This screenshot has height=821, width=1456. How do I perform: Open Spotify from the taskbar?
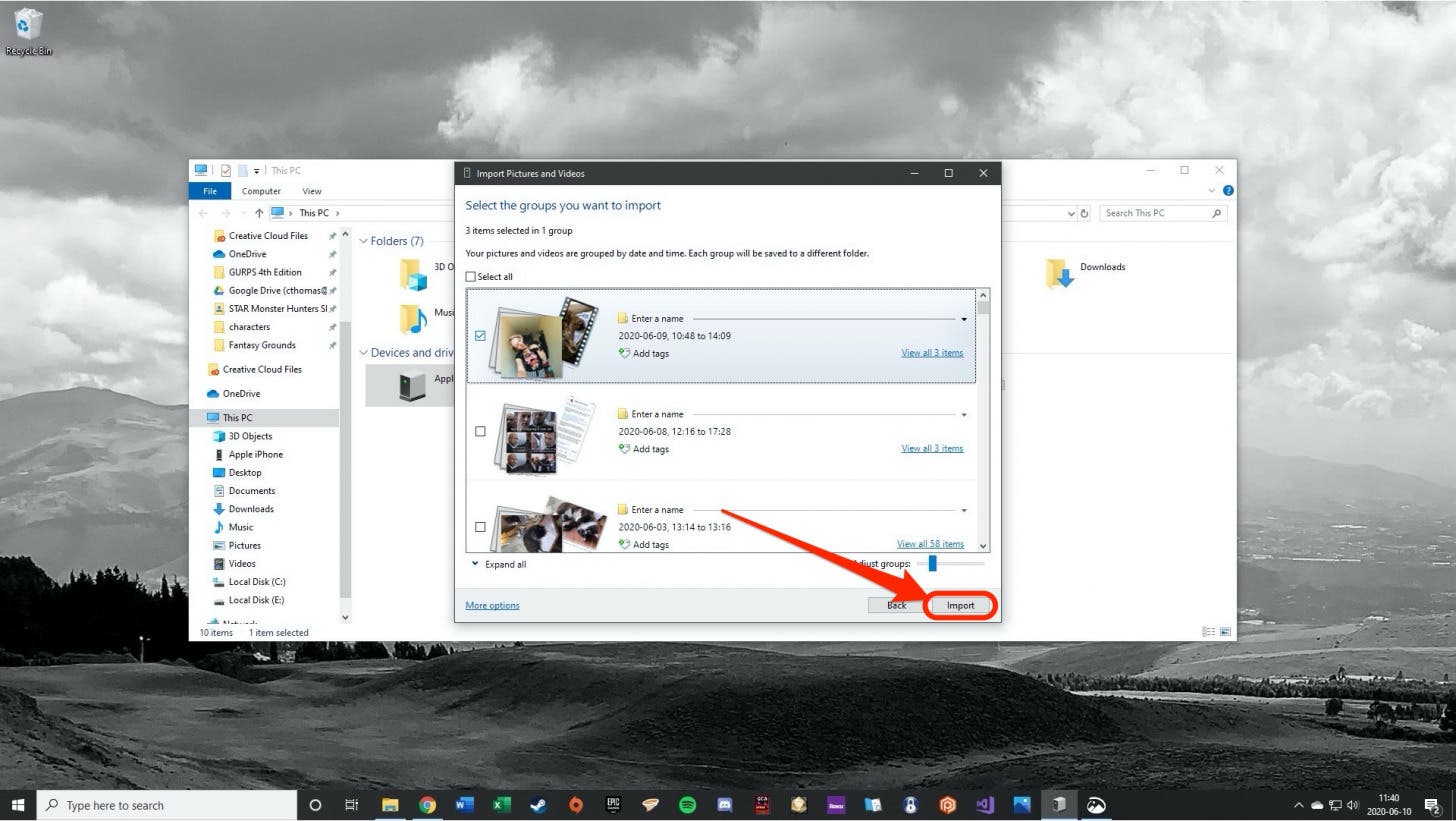687,805
